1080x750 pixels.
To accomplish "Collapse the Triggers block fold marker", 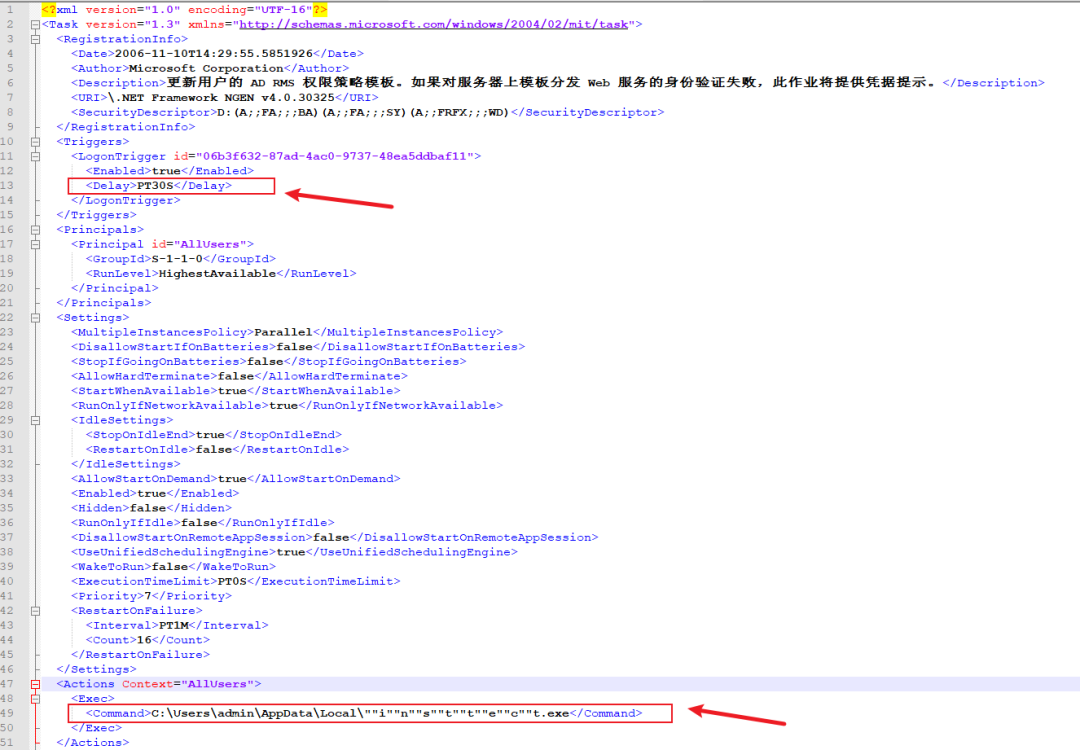I will (35, 142).
